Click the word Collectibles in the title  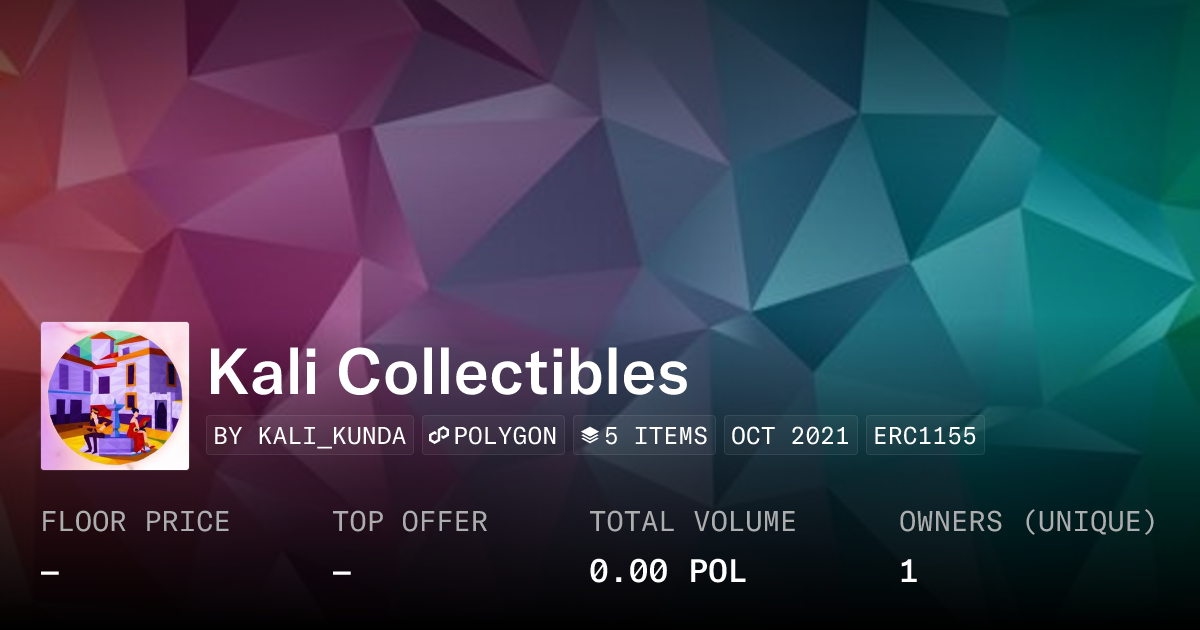(512, 374)
